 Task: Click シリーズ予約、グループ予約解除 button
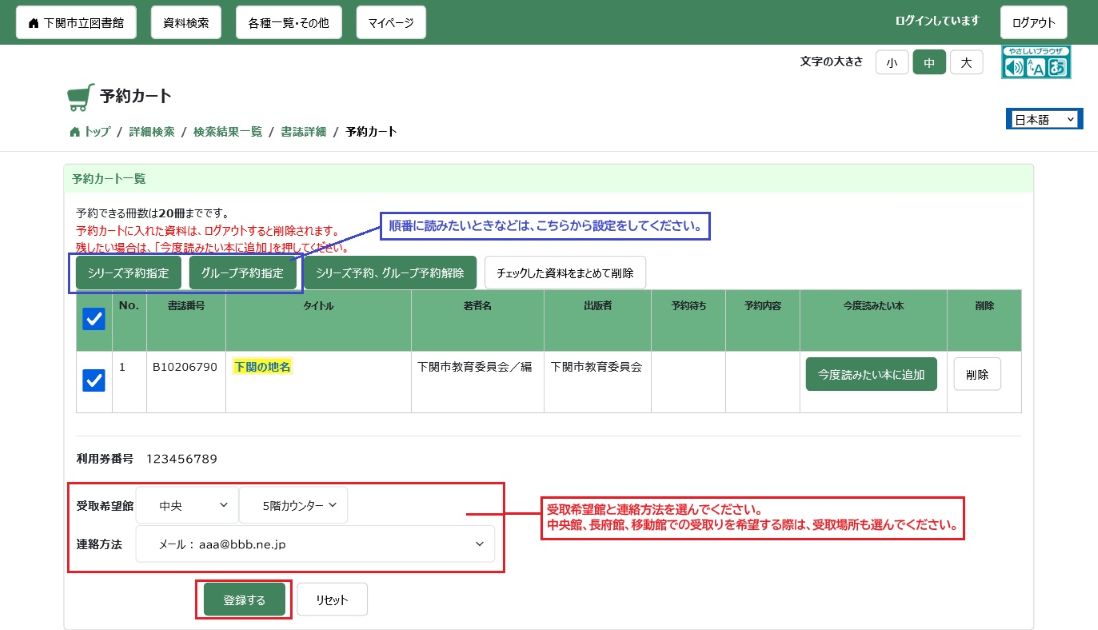click(x=390, y=273)
